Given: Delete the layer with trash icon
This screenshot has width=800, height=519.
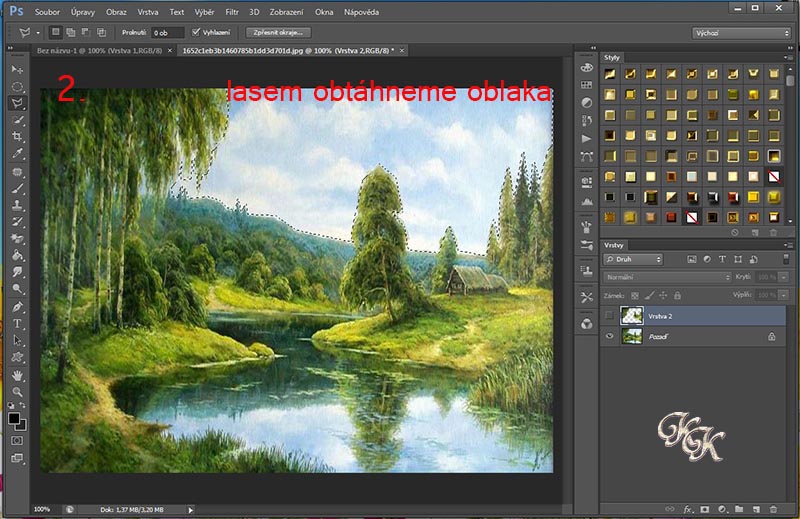Looking at the screenshot, I should pyautogui.click(x=773, y=509).
